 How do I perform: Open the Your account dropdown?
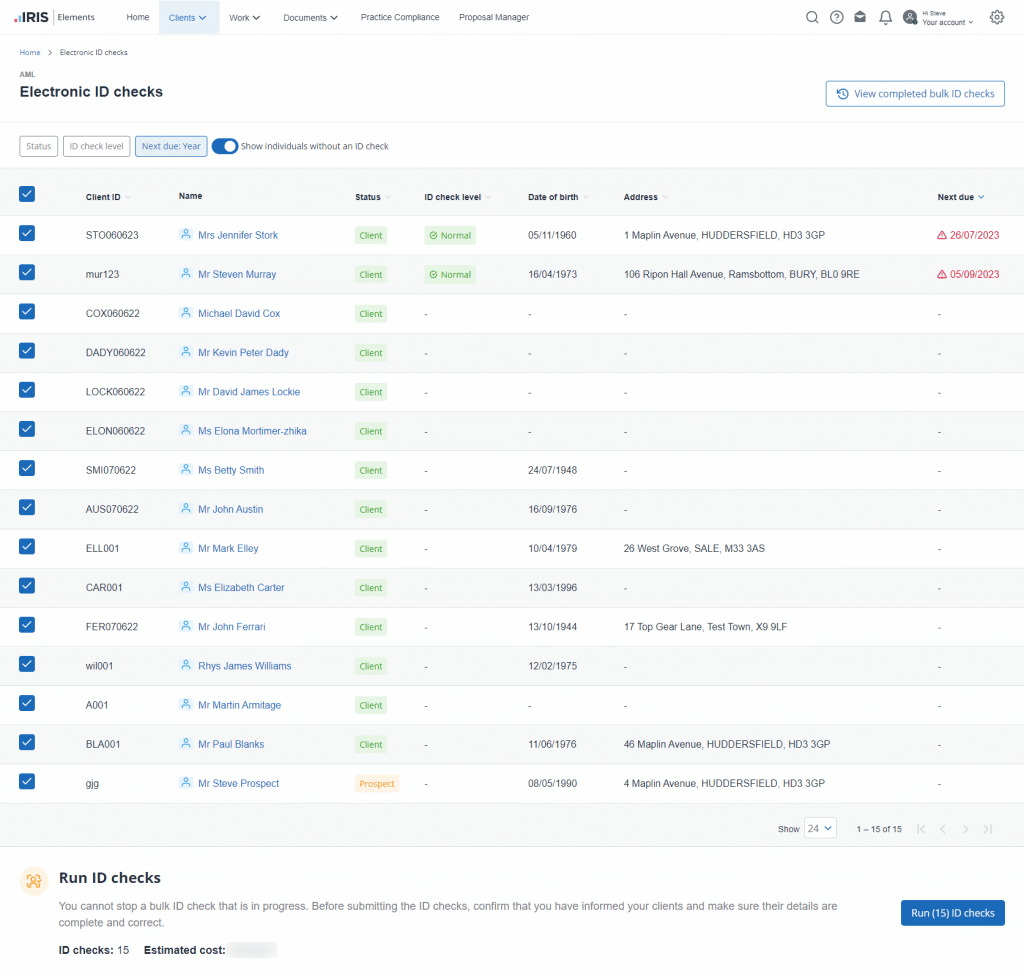click(946, 22)
